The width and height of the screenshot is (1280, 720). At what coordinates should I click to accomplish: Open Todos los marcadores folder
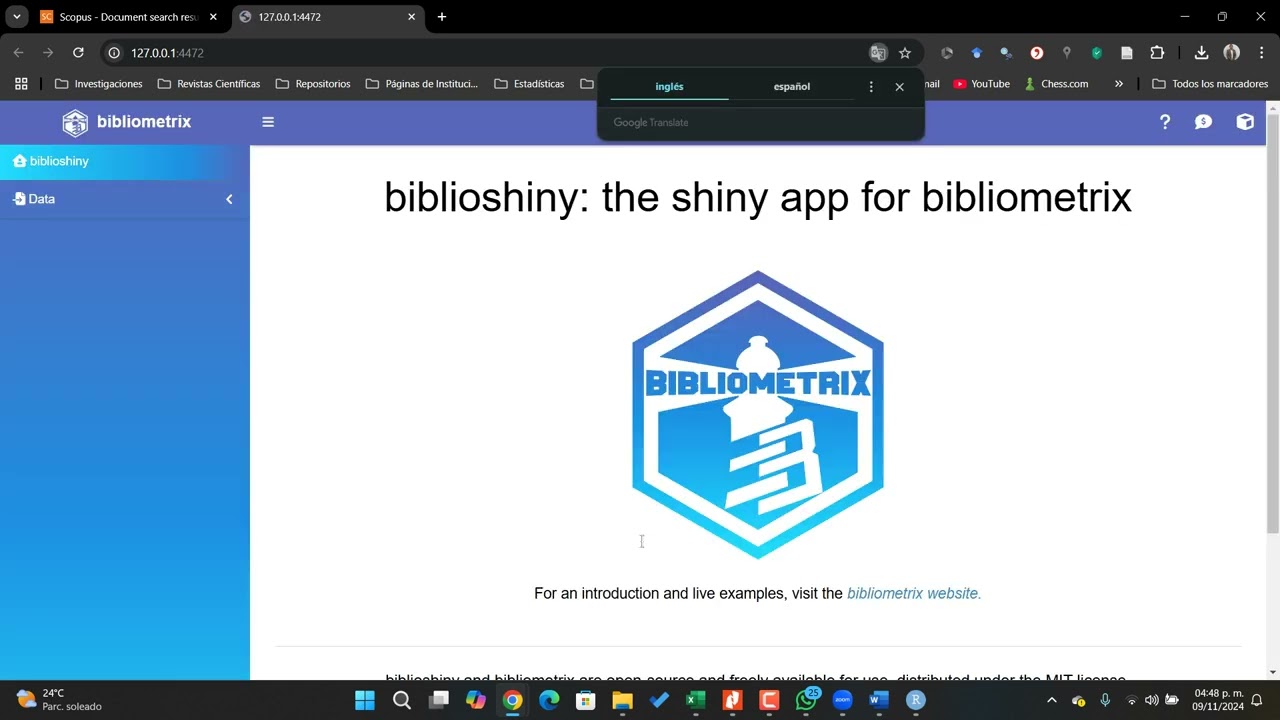[1210, 84]
